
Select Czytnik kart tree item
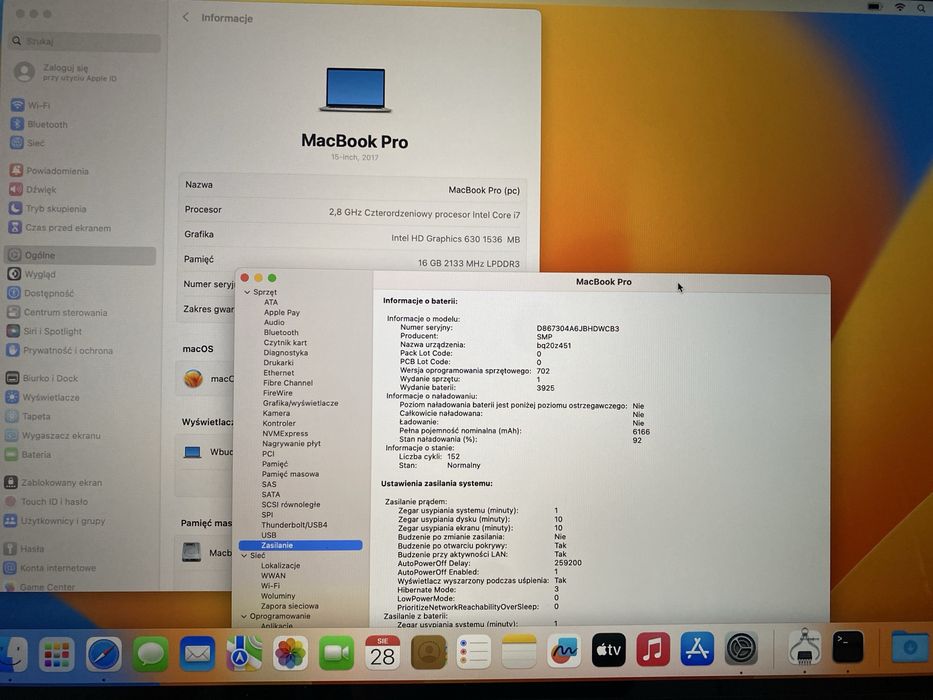[285, 343]
